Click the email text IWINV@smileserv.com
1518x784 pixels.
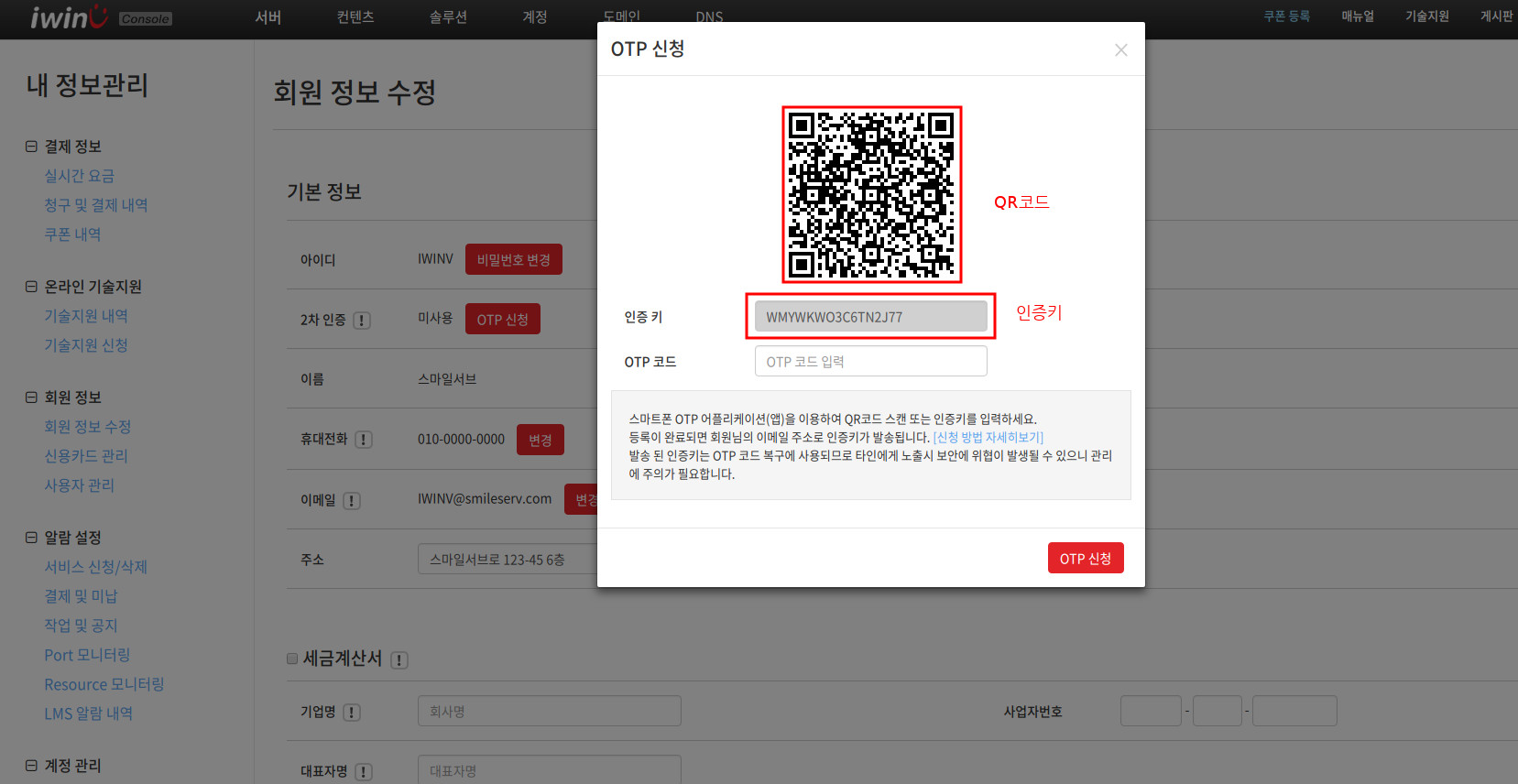pyautogui.click(x=485, y=499)
